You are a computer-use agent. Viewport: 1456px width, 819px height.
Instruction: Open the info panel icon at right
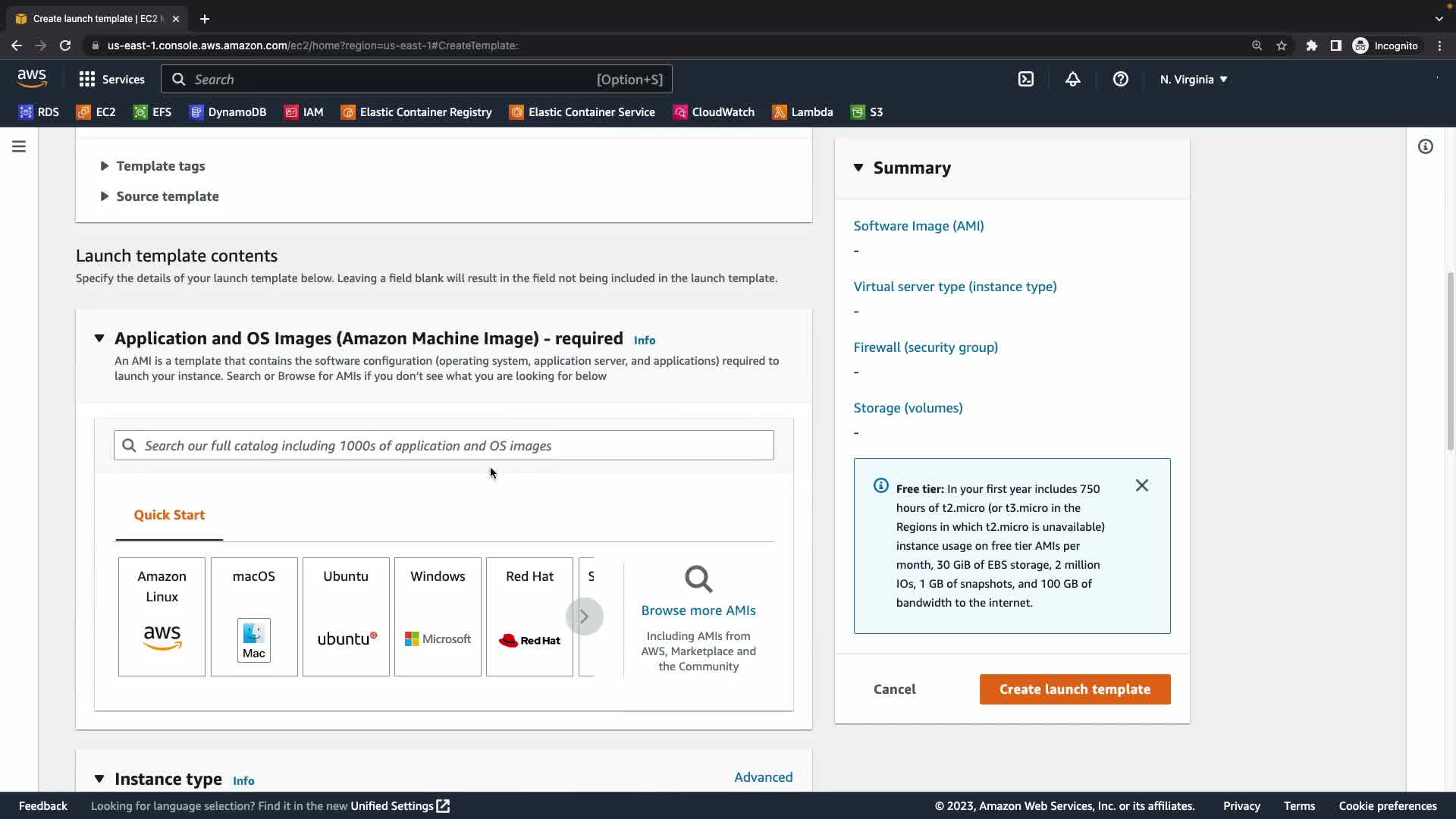point(1425,146)
